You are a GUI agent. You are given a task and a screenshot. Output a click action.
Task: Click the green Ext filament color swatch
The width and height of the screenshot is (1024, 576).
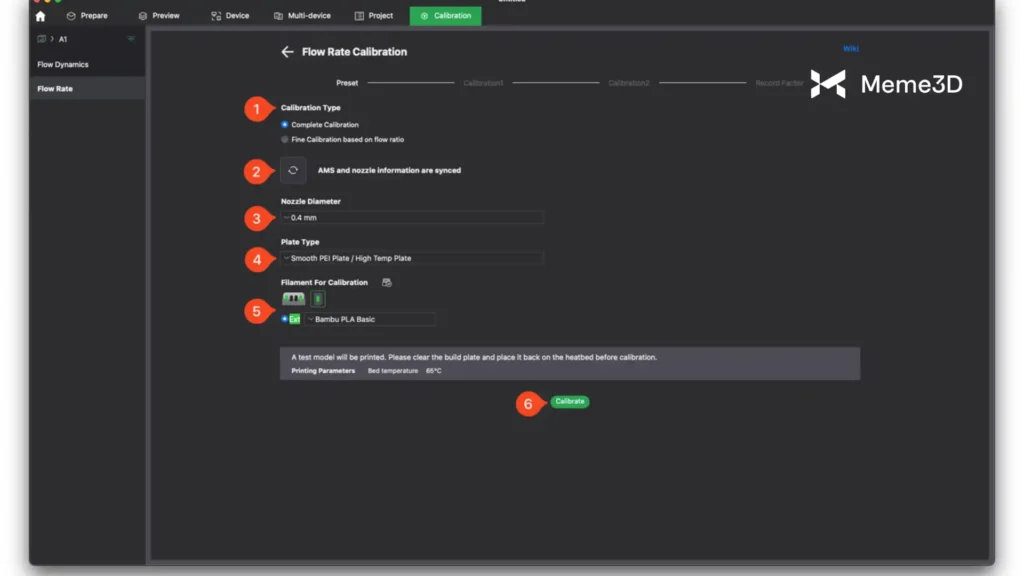(x=295, y=319)
